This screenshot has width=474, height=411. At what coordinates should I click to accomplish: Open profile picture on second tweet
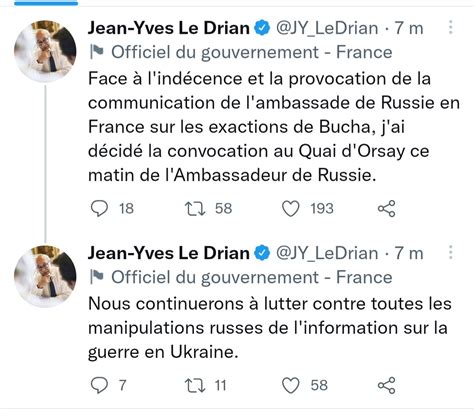(x=45, y=276)
